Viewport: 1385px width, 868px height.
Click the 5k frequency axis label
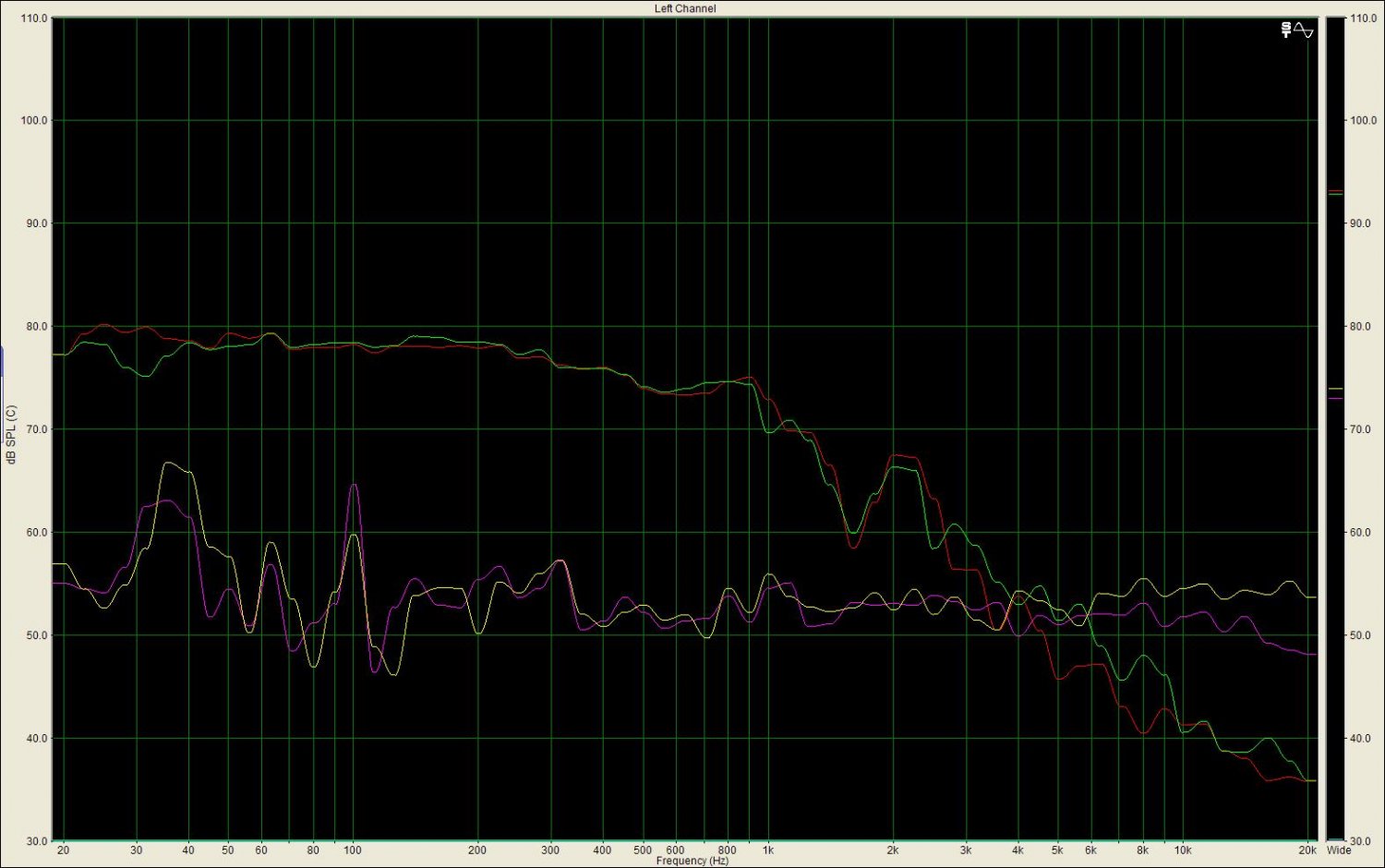coord(1057,850)
